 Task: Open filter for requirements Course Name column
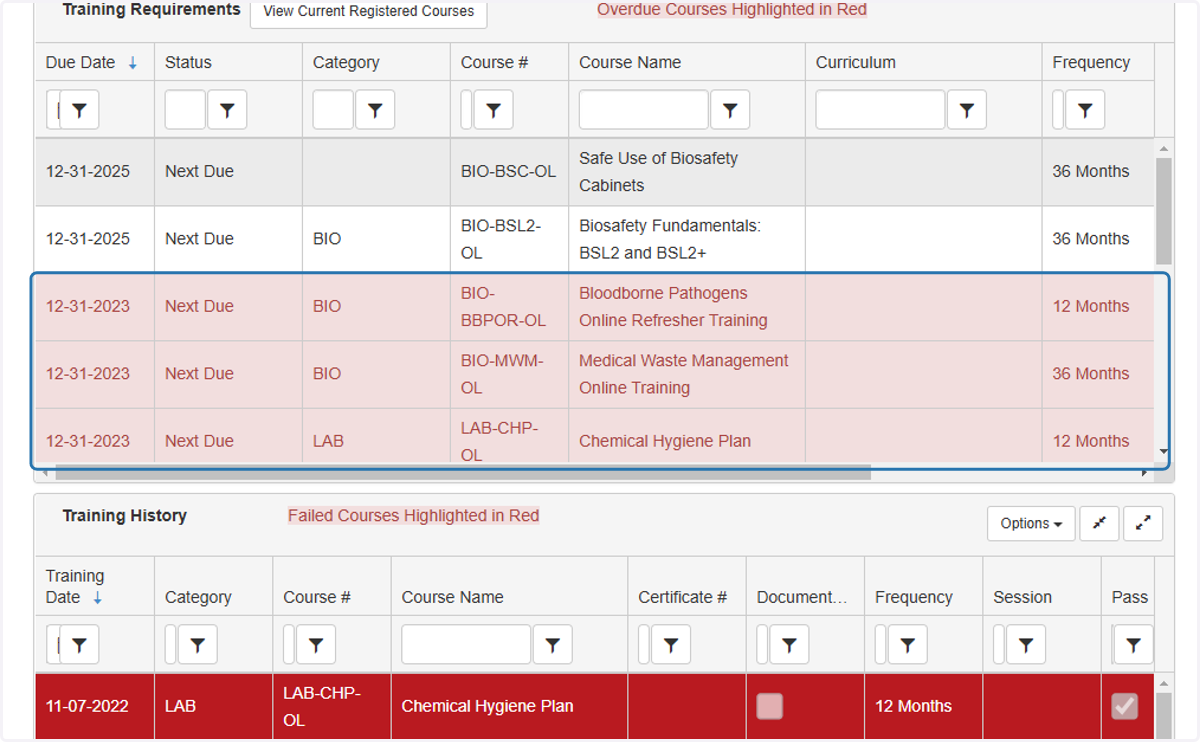(730, 110)
